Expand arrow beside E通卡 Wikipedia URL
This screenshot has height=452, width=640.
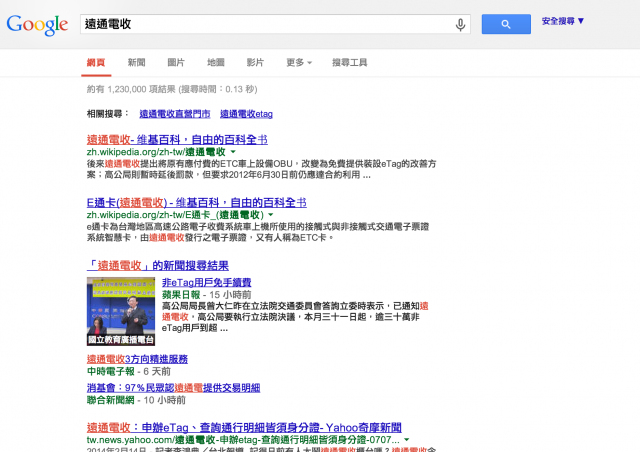pos(271,215)
